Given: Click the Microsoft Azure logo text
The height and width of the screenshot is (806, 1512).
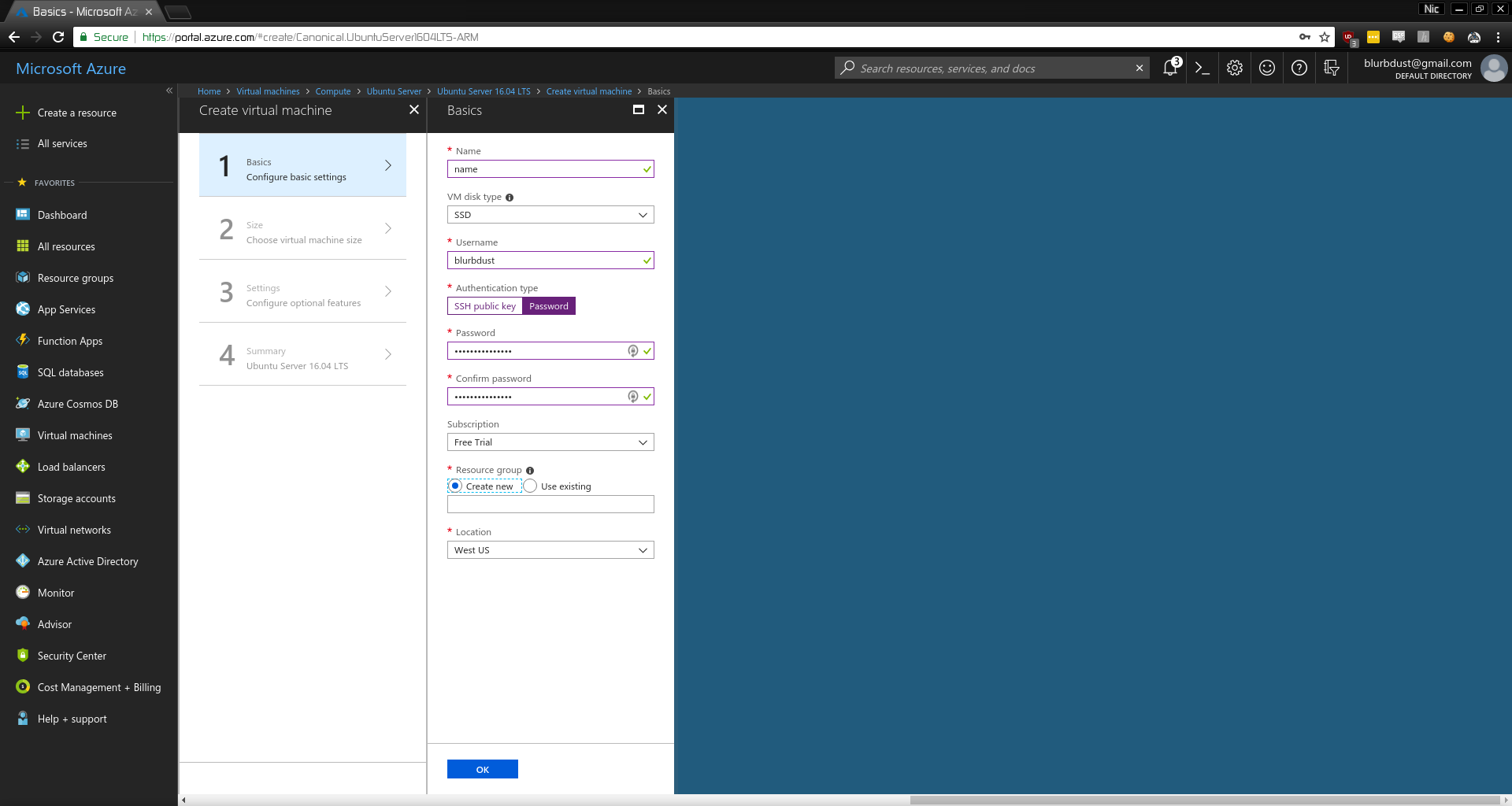Looking at the screenshot, I should tap(71, 68).
